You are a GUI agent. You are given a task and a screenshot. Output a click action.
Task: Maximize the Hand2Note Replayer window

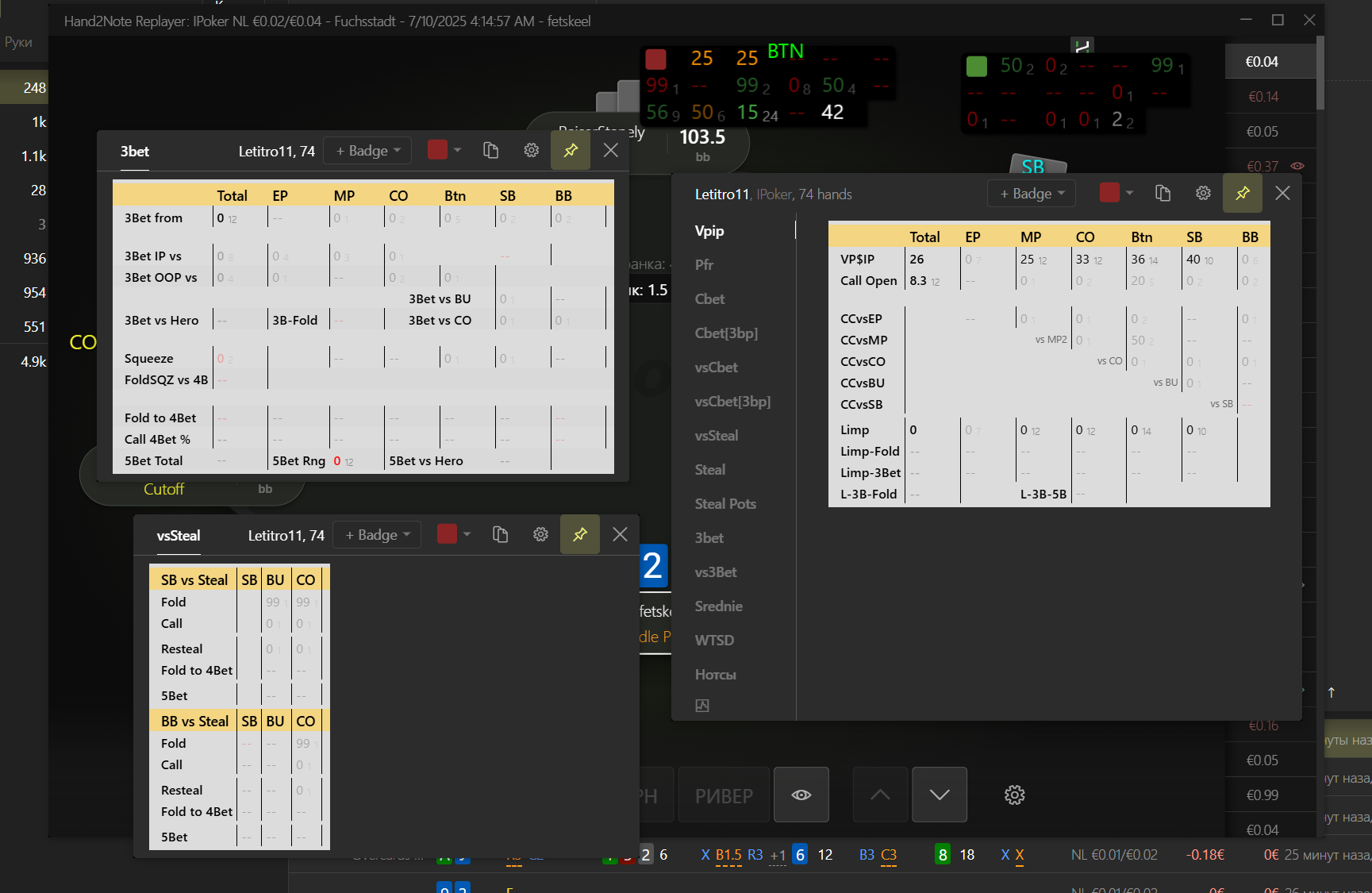pos(1278,20)
